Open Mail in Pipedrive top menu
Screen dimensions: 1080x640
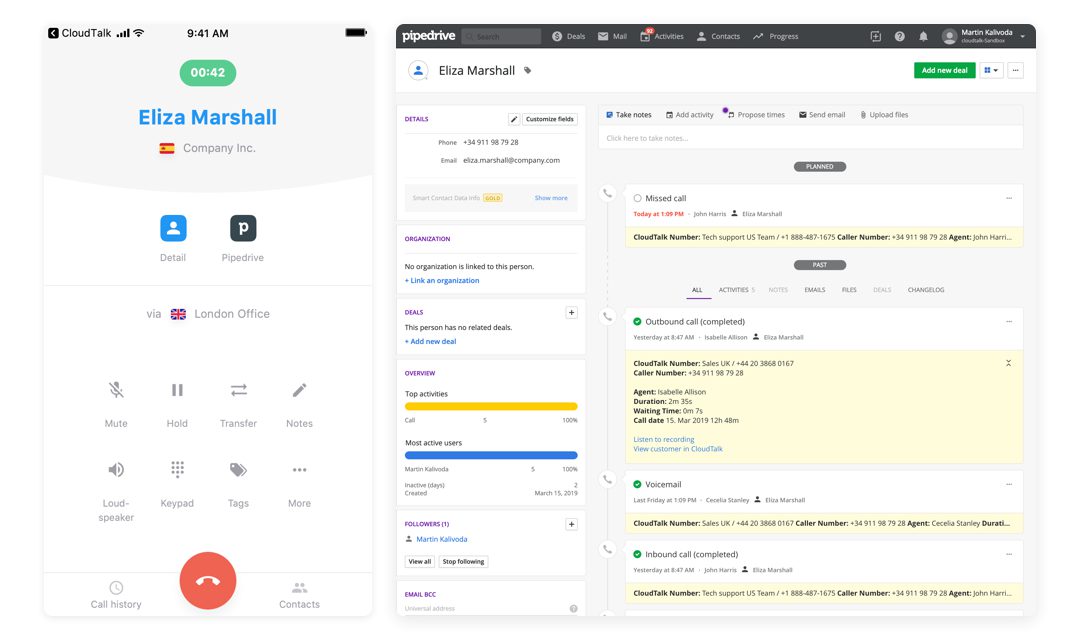[612, 37]
